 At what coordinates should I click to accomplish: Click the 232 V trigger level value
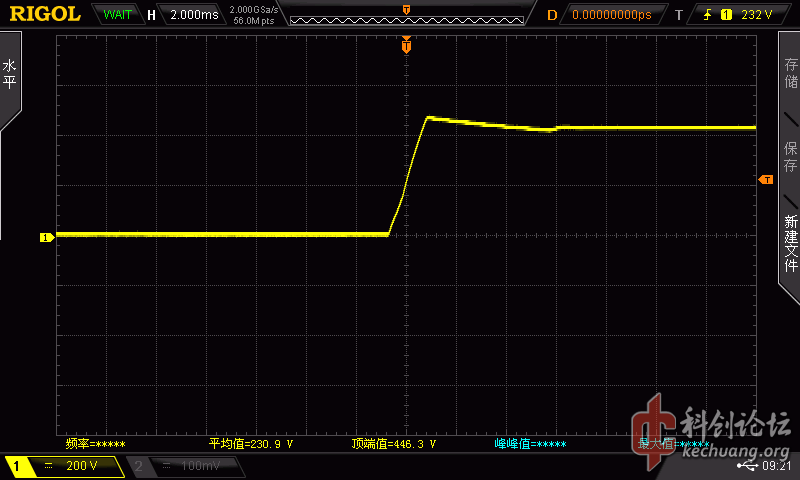pyautogui.click(x=756, y=15)
